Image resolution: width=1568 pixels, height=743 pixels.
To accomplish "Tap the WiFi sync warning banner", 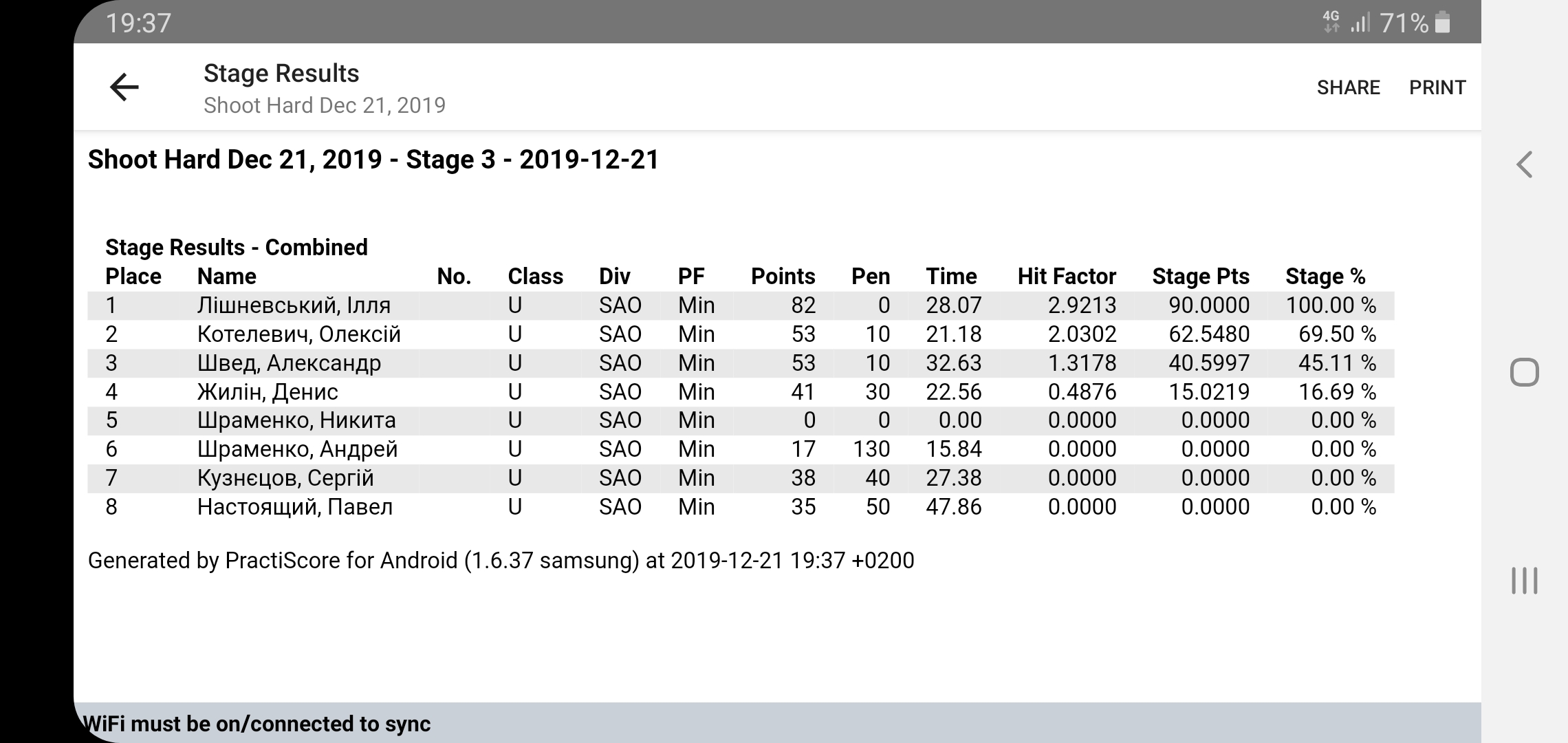I will pyautogui.click(x=777, y=723).
